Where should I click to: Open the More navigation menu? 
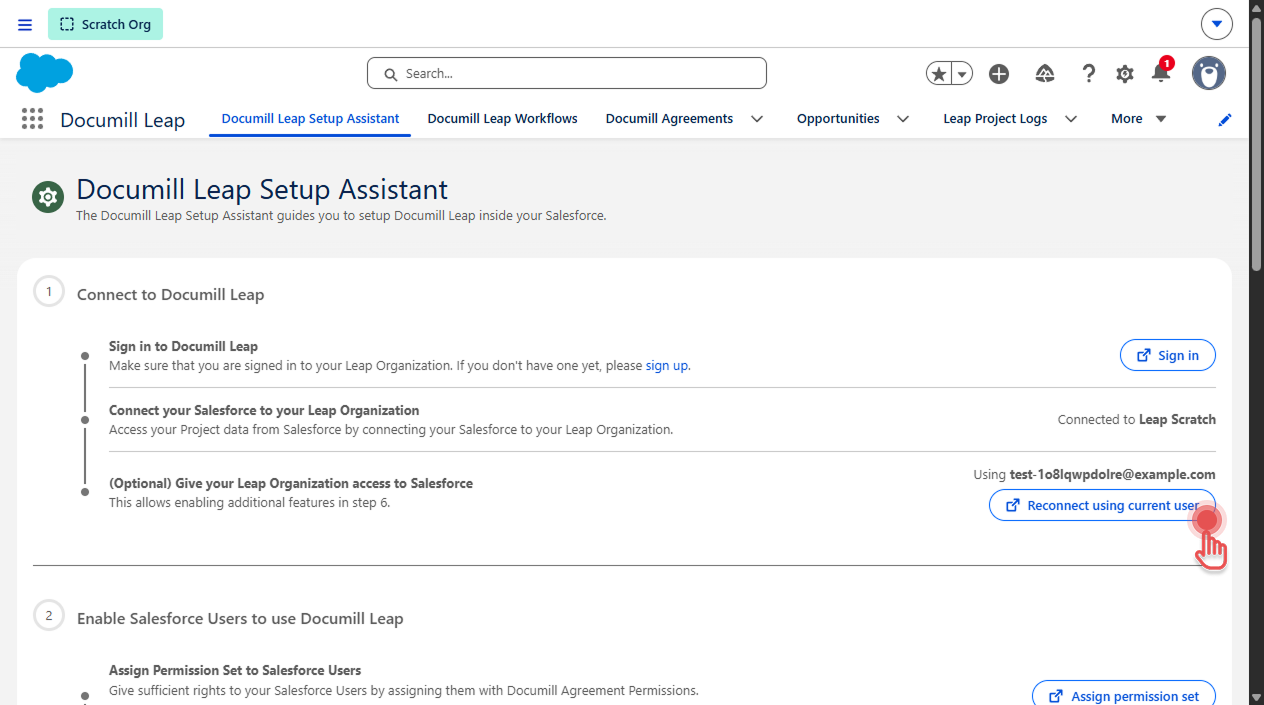tap(1139, 118)
